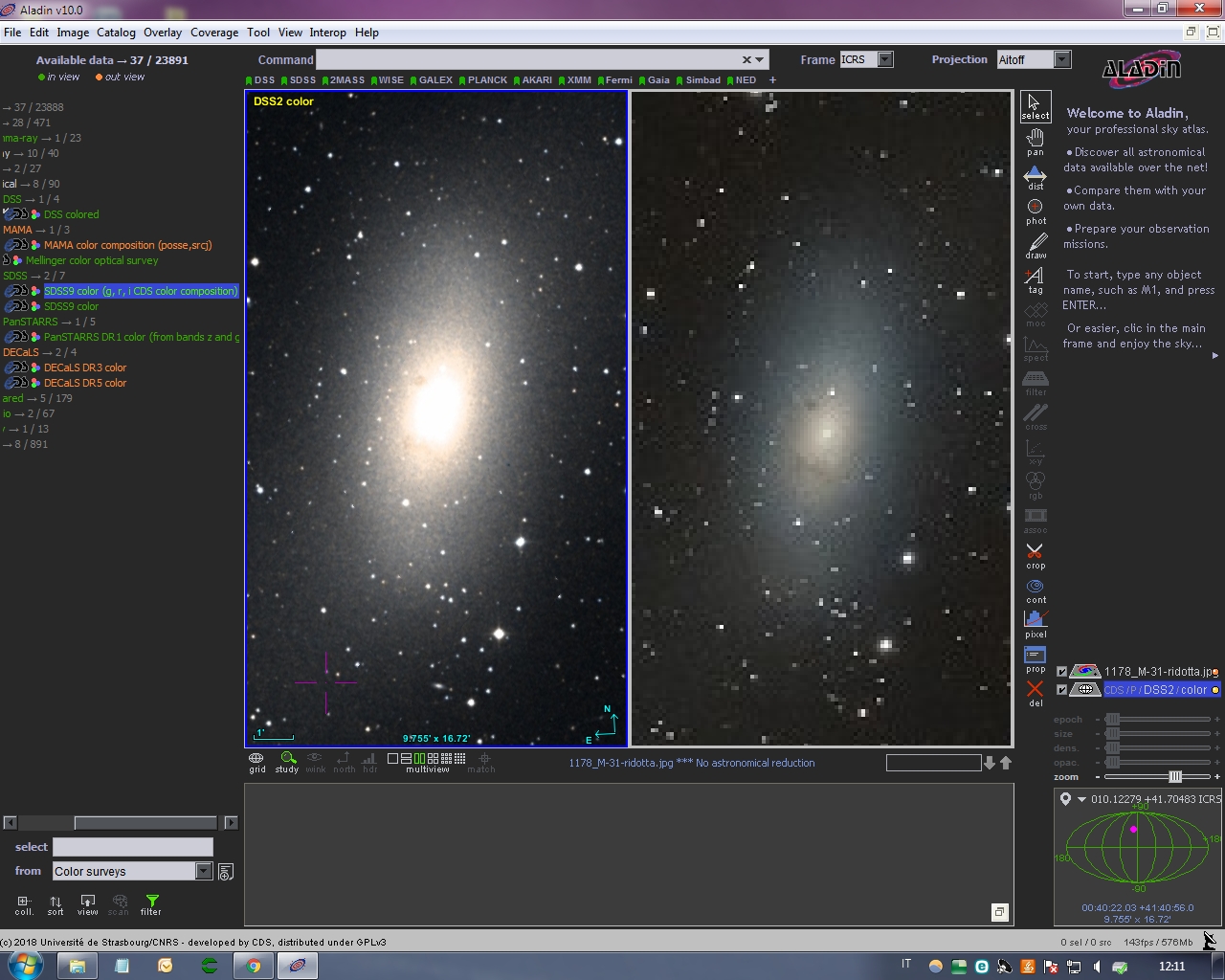Select 'Mellinger color optical survey' item
The width and height of the screenshot is (1225, 980).
tap(92, 260)
